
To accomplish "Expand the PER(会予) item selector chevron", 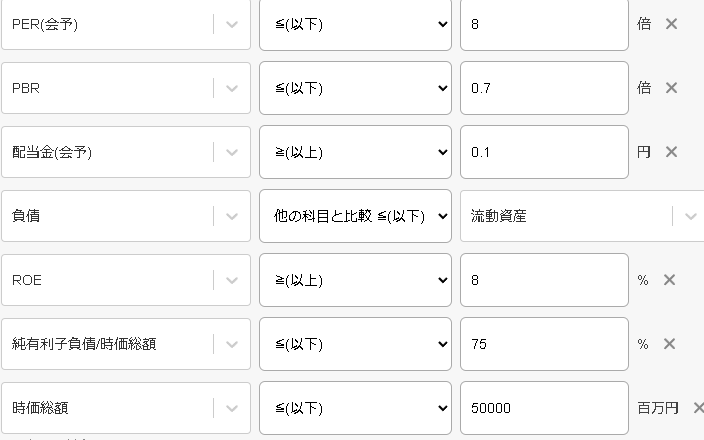I will (x=232, y=24).
